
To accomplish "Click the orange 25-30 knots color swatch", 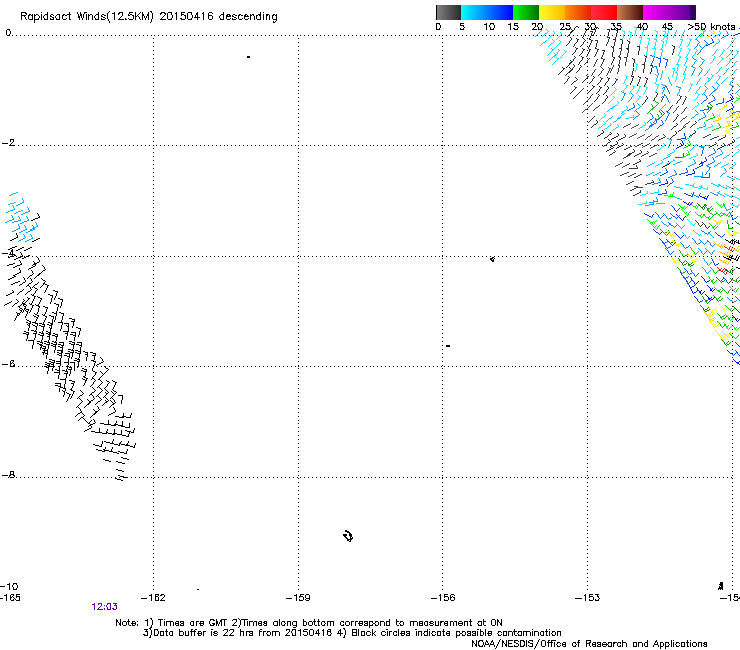I will [x=578, y=12].
